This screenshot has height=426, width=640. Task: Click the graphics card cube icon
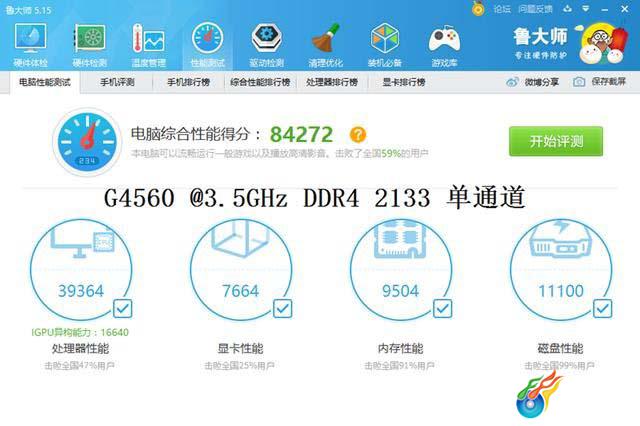tap(240, 239)
